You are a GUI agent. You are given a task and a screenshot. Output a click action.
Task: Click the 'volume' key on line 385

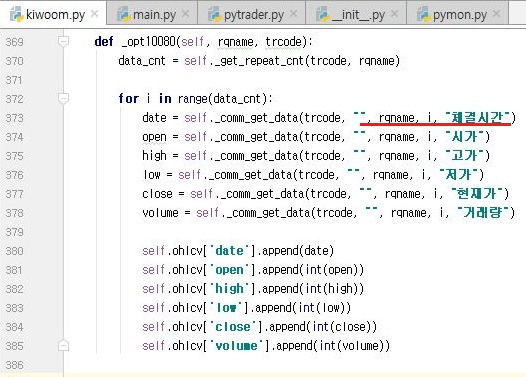236,346
